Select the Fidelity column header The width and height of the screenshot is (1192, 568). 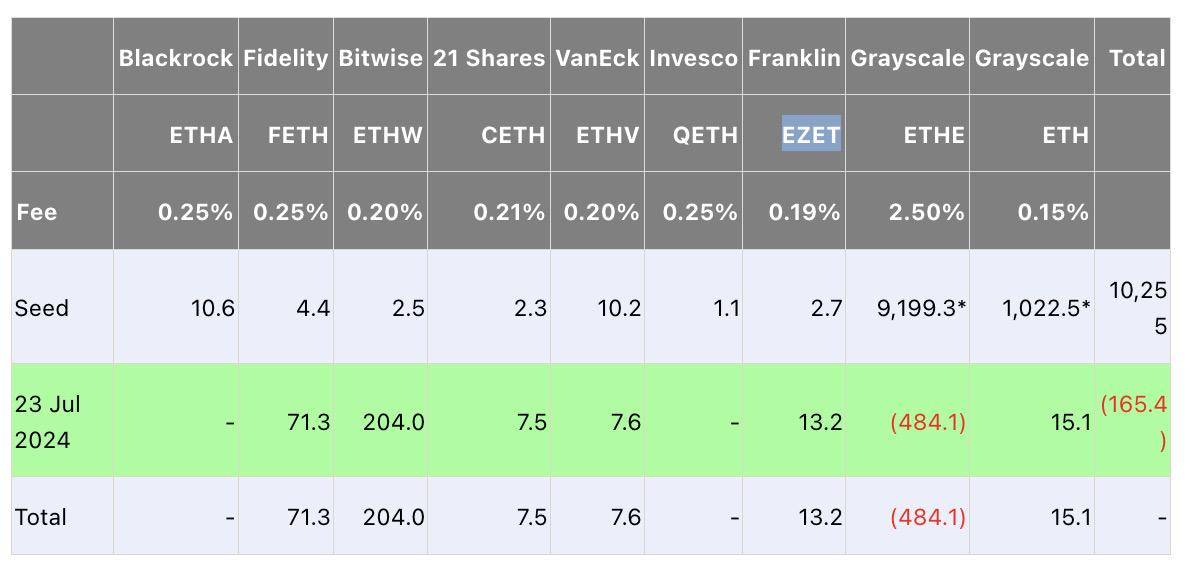tap(285, 58)
